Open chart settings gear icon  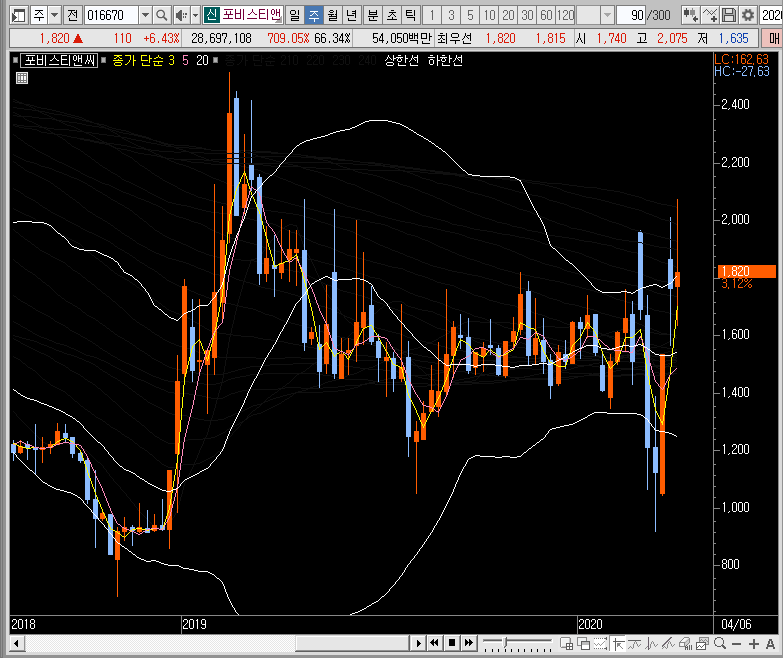(x=748, y=15)
